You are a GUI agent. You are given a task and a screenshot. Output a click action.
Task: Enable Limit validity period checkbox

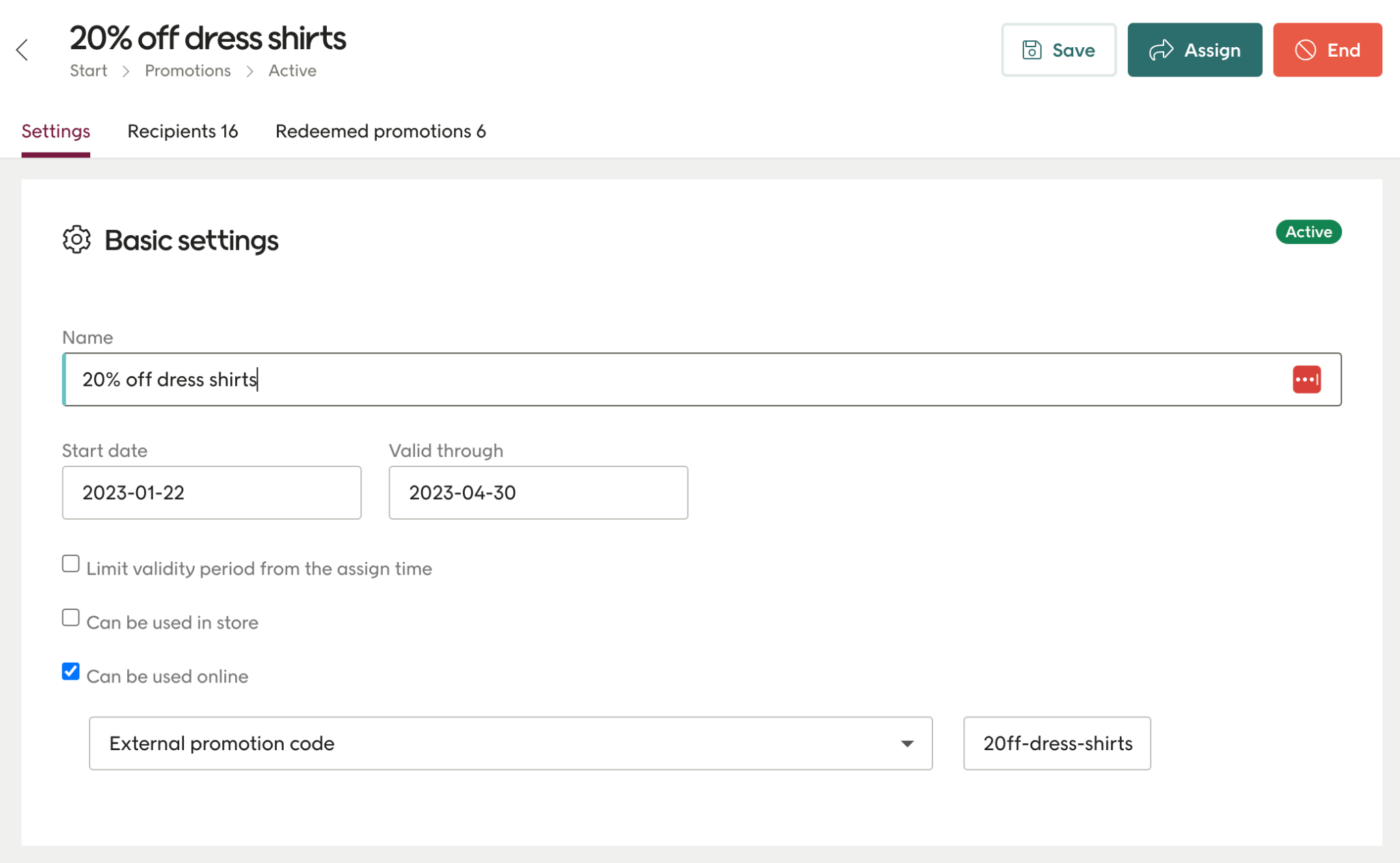tap(70, 564)
